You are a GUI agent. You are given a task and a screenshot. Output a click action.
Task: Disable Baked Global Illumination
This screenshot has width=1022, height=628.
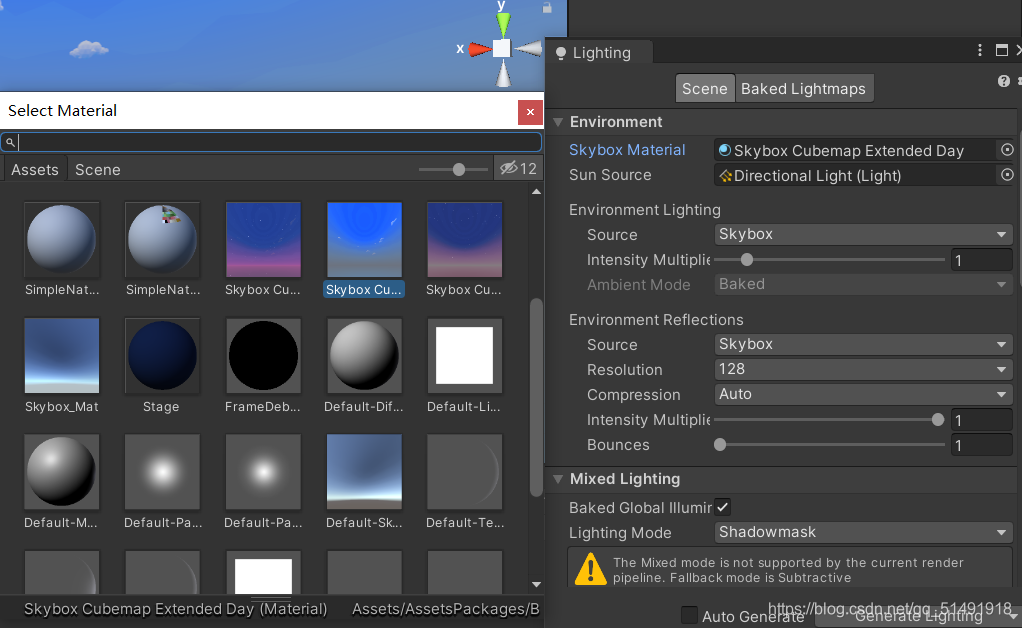click(x=722, y=507)
